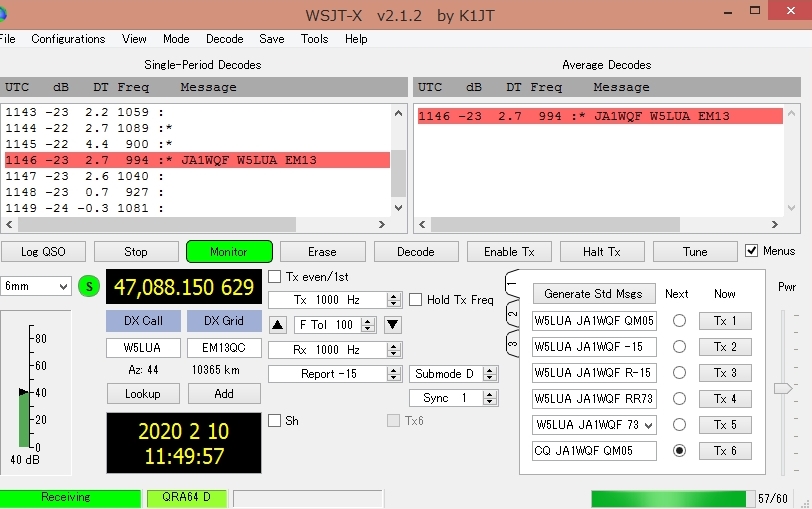Select the Next radio for Tx 1

[679, 321]
